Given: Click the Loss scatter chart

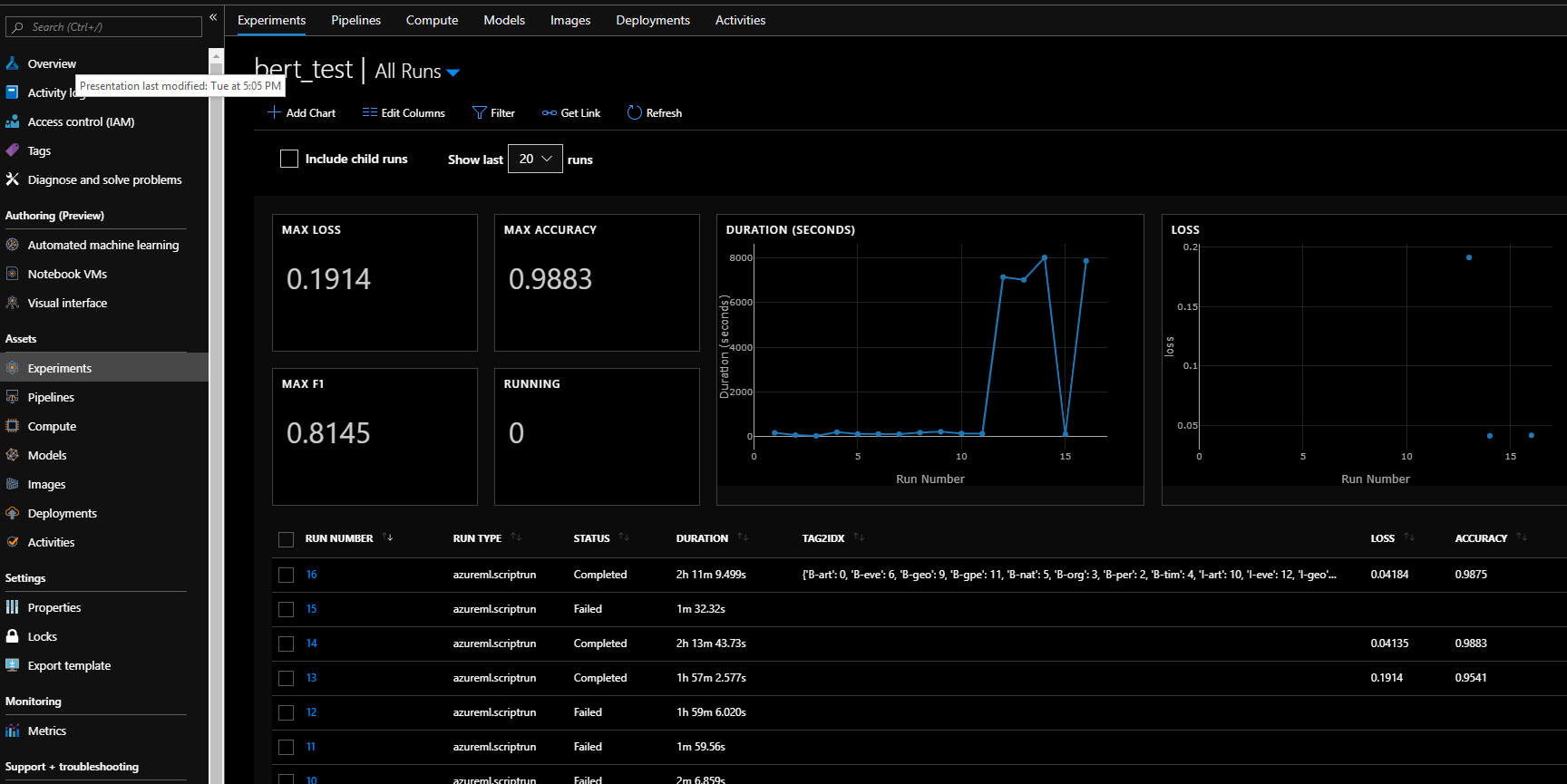Looking at the screenshot, I should tap(1364, 359).
